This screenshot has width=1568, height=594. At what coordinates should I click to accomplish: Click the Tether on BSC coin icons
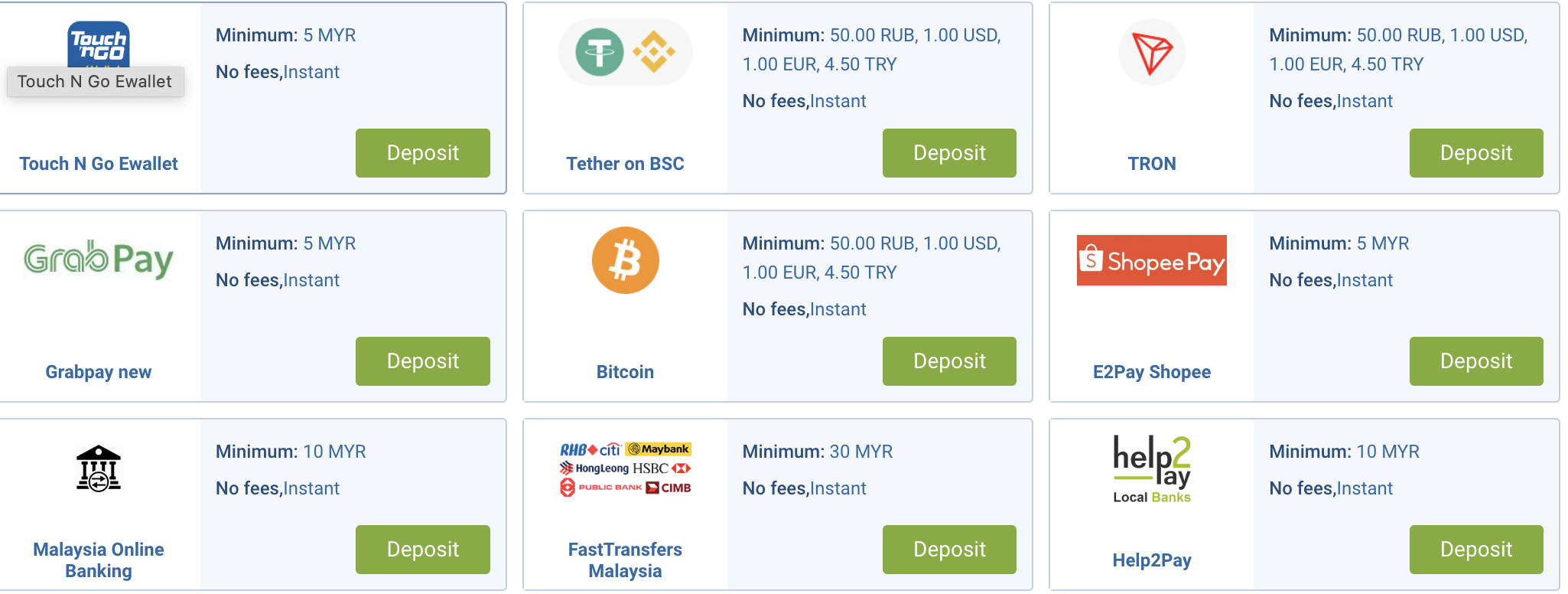[625, 52]
